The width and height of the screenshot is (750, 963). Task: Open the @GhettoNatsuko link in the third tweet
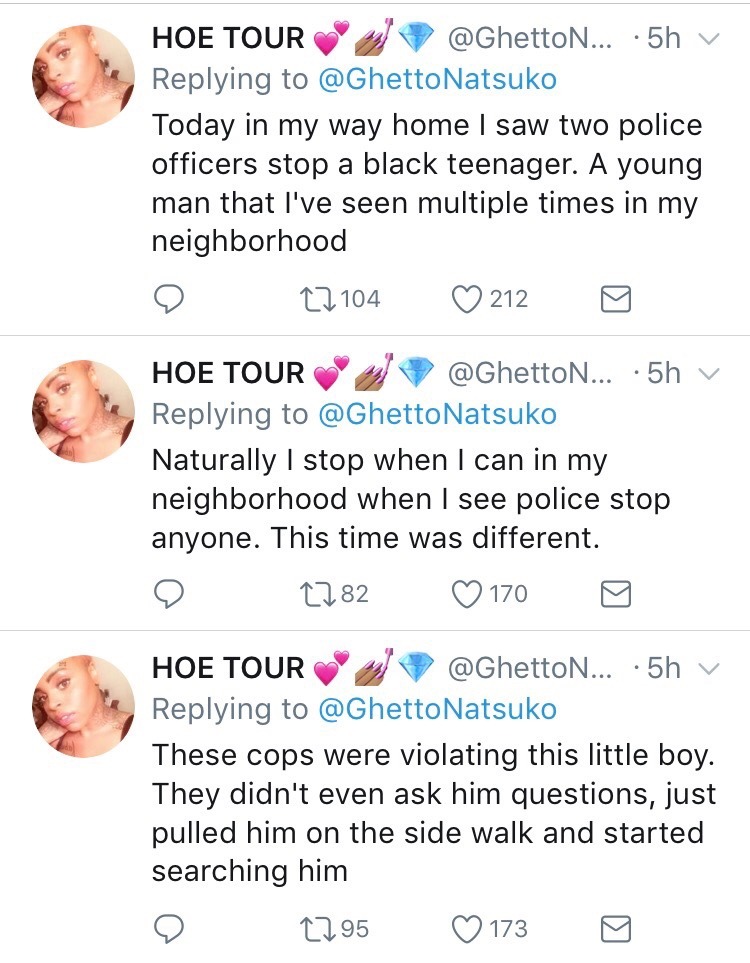[436, 709]
